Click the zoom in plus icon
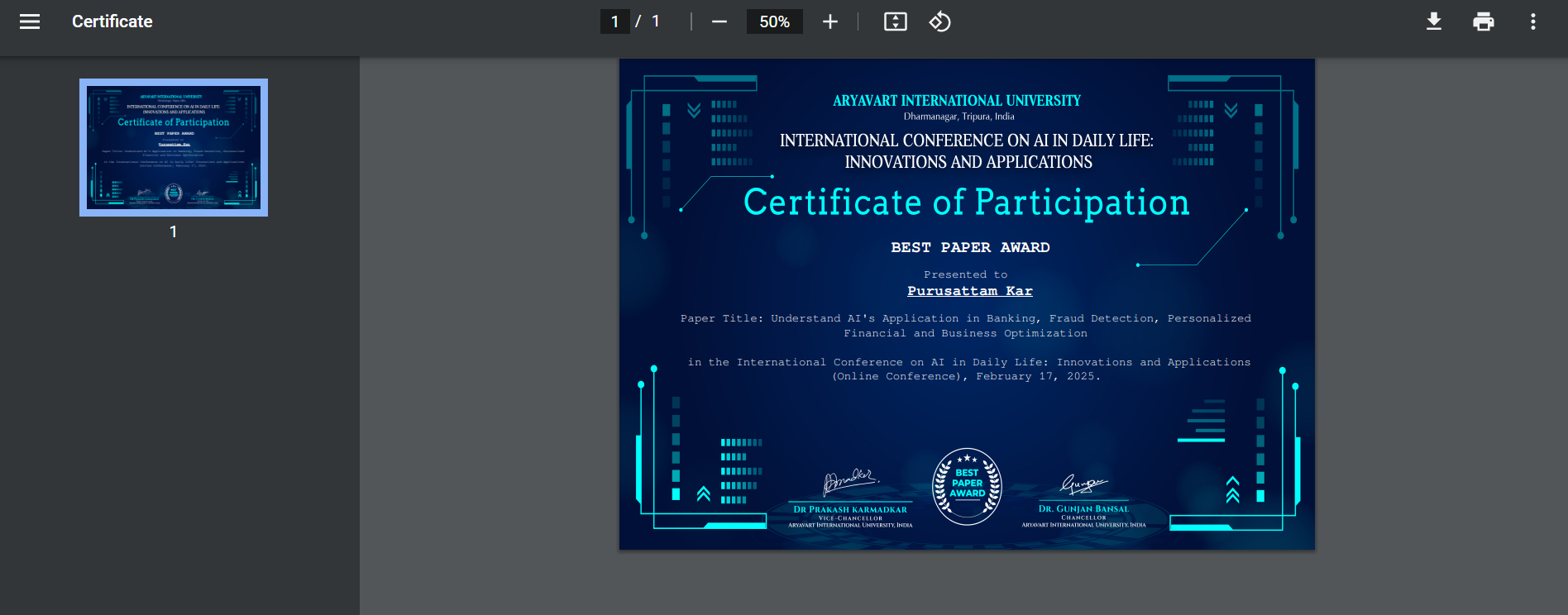Image resolution: width=1568 pixels, height=615 pixels. 830,21
